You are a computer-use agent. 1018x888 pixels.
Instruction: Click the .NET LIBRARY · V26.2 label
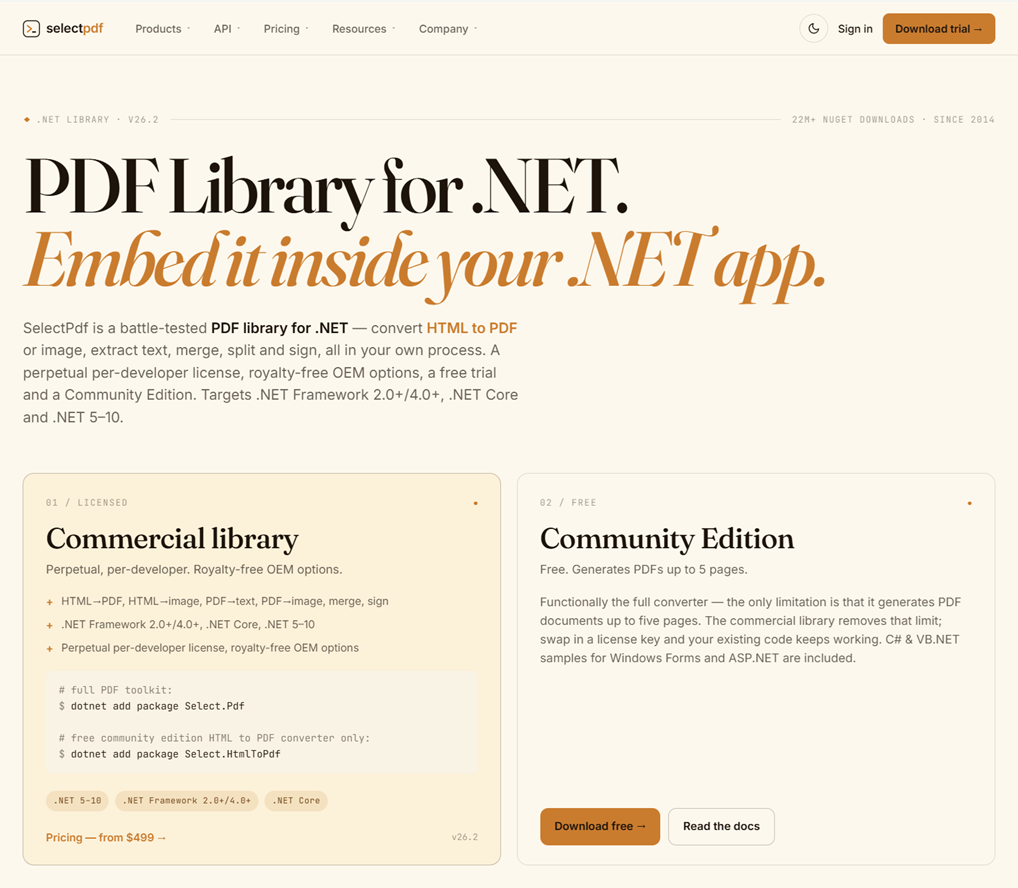point(97,119)
